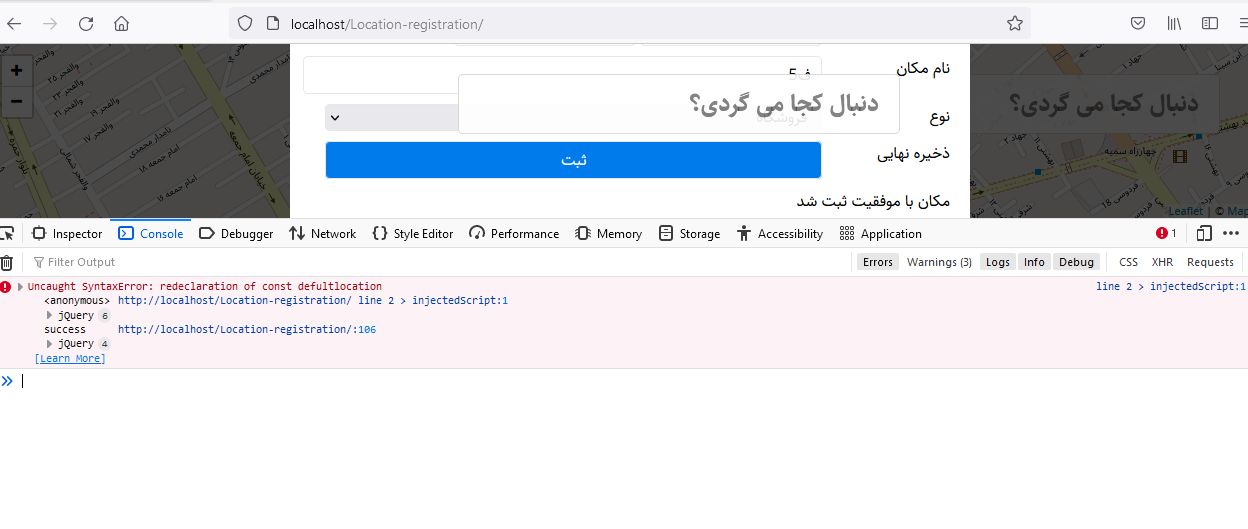Open the Memory tab

click(x=609, y=233)
